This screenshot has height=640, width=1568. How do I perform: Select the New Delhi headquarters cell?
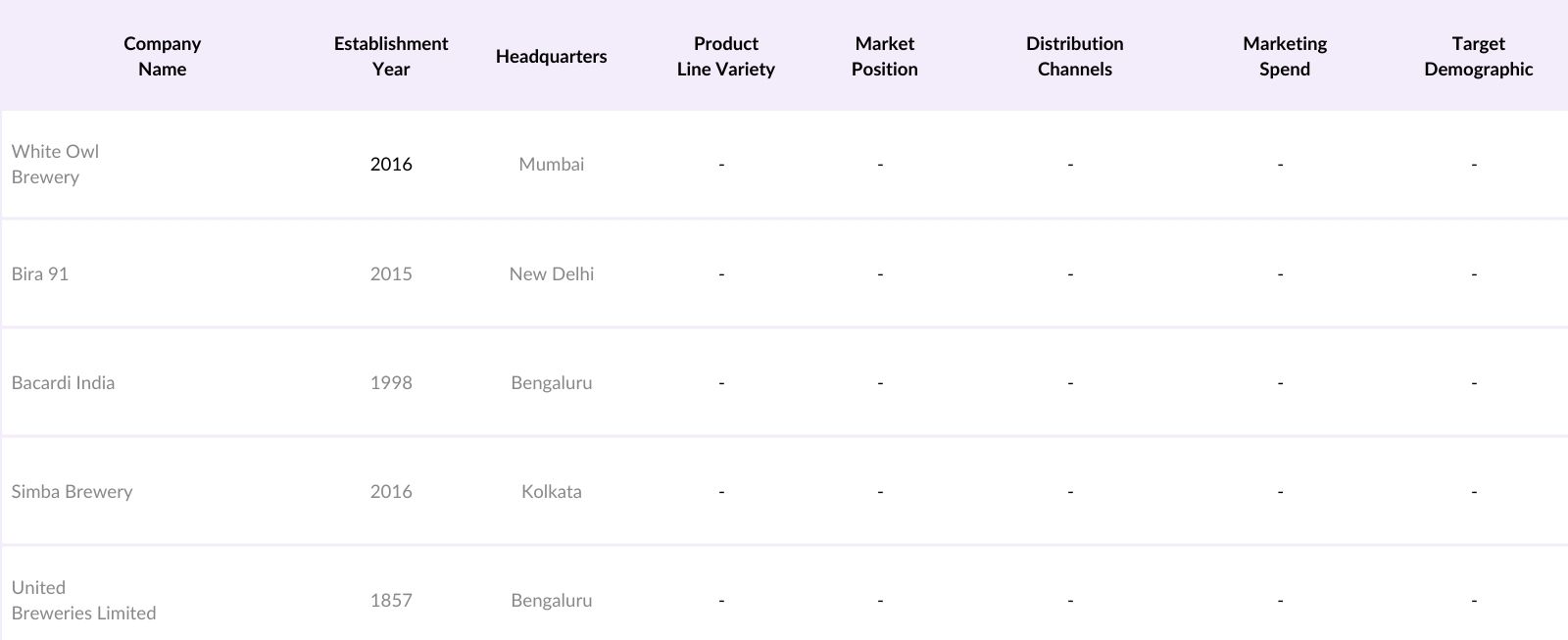point(551,273)
